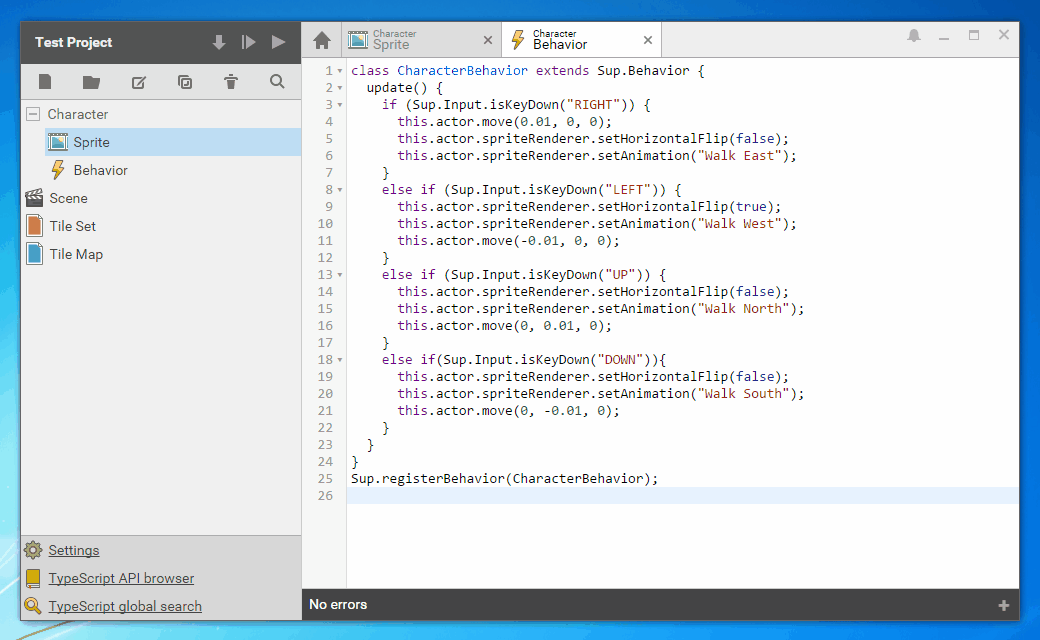Maximize the Superpowers window
Screen dimensions: 1040x640
point(974,36)
